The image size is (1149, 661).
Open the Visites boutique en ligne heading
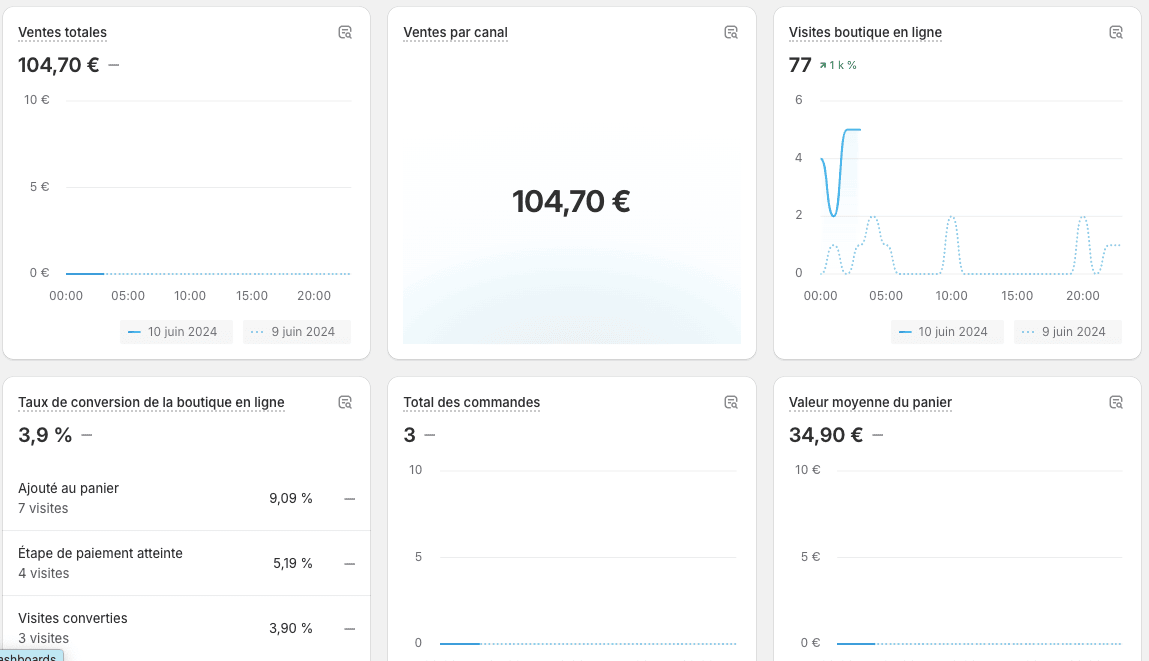(865, 32)
